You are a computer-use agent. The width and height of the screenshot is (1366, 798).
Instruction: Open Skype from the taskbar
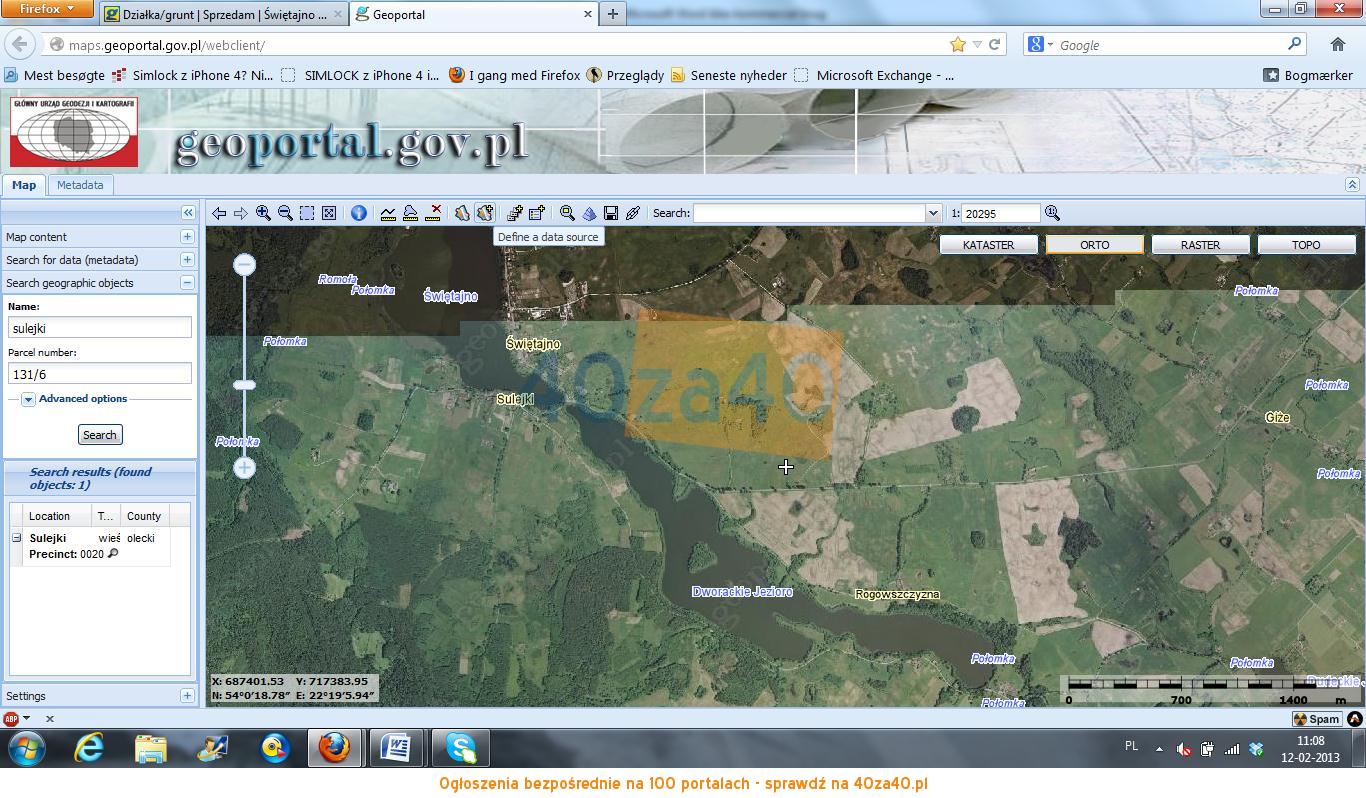point(461,747)
